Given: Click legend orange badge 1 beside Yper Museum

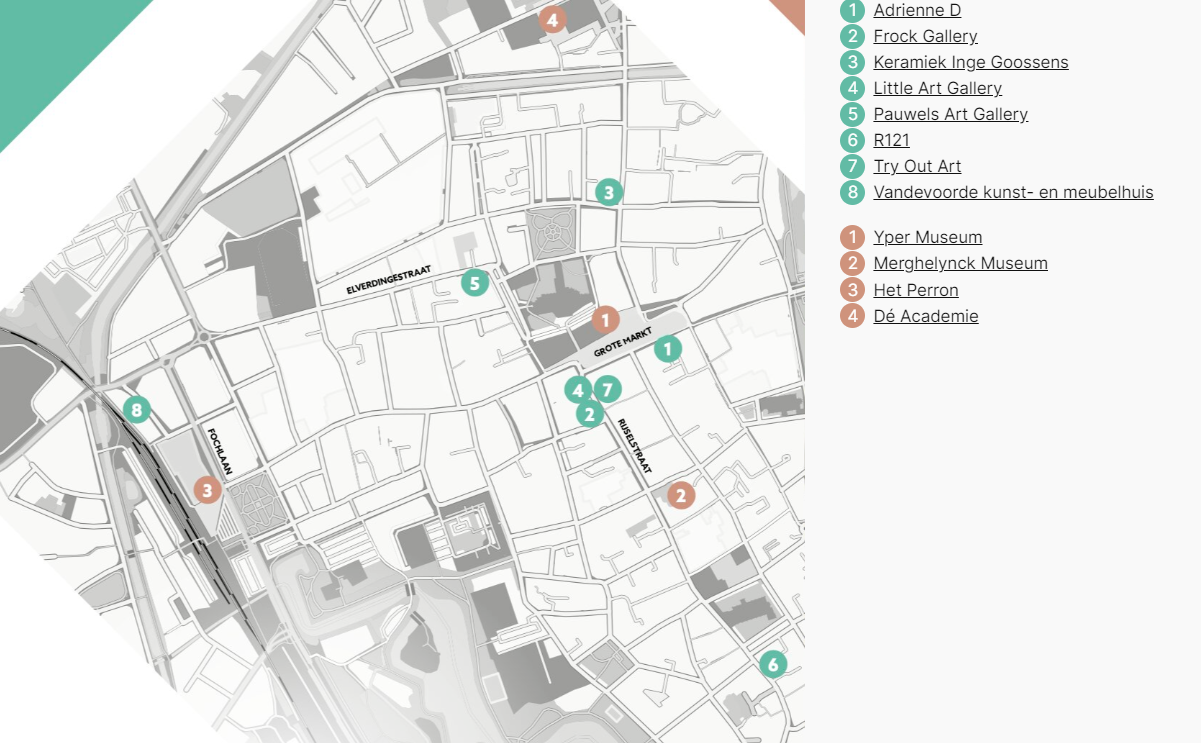Looking at the screenshot, I should (x=852, y=238).
